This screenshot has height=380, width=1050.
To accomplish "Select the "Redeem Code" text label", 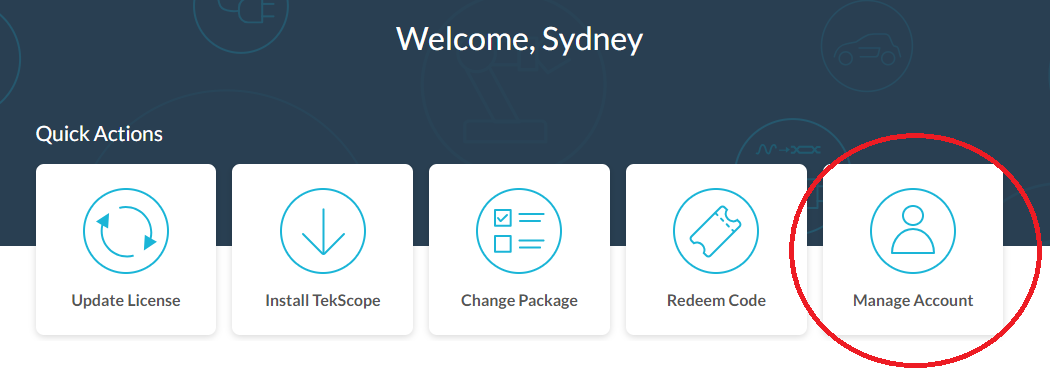I will pyautogui.click(x=716, y=300).
